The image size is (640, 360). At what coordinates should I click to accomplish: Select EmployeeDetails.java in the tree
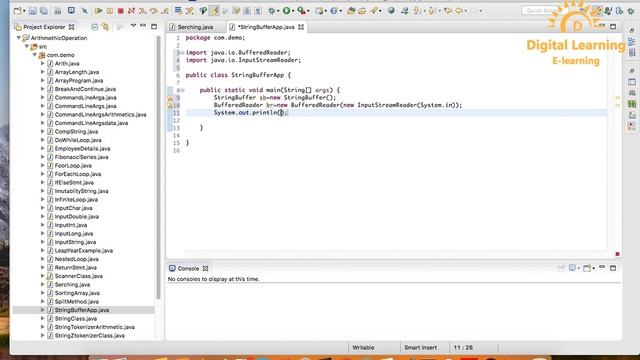(x=82, y=149)
